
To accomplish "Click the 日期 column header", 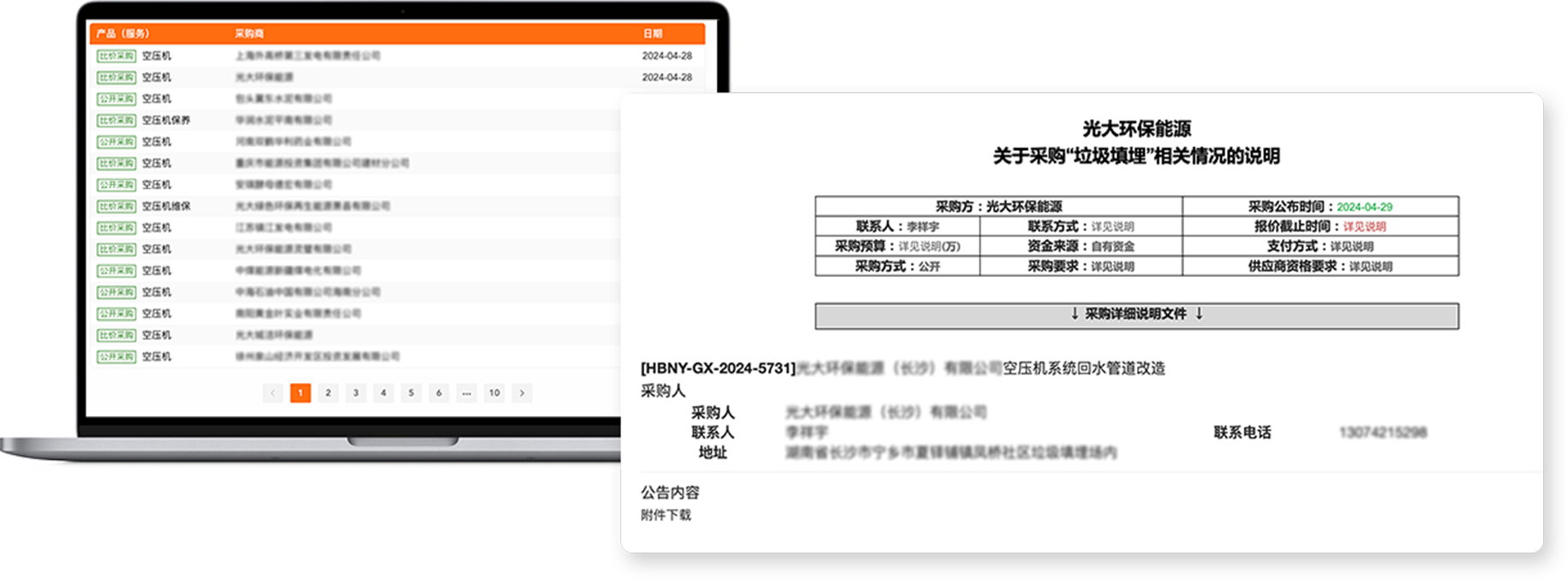I will click(653, 33).
